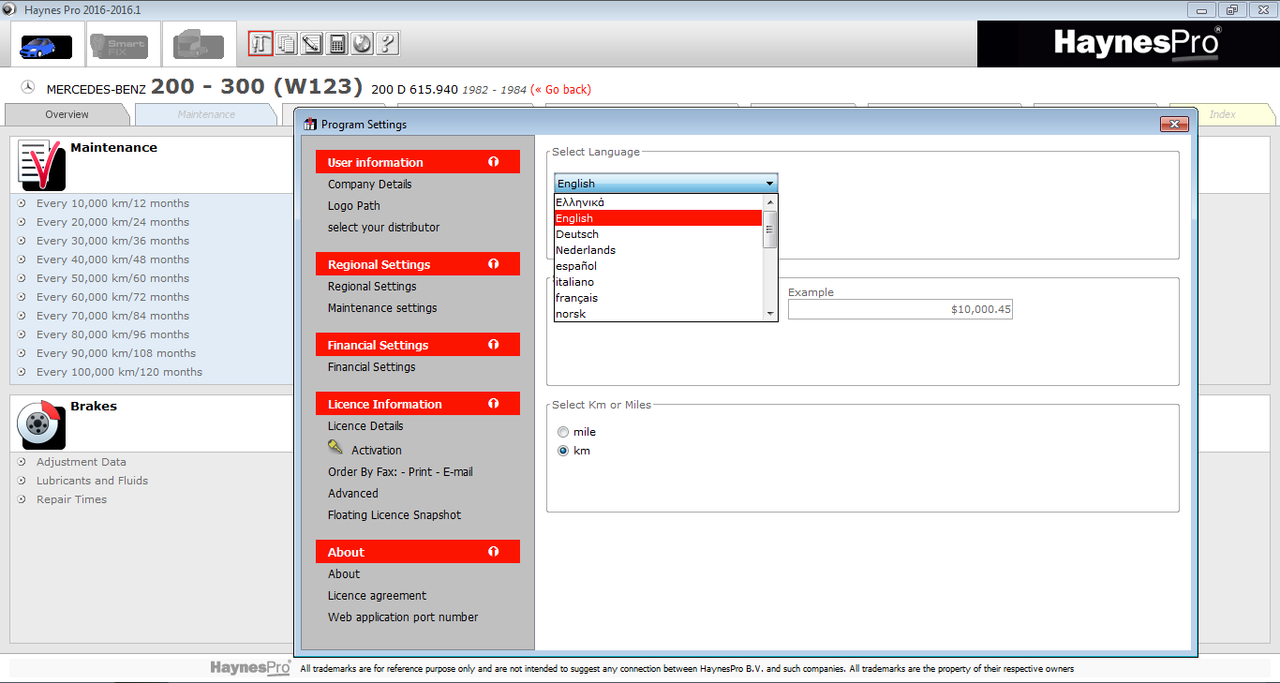Viewport: 1280px width, 683px height.
Task: Choose Deutsch in the language list
Action: pyautogui.click(x=658, y=234)
